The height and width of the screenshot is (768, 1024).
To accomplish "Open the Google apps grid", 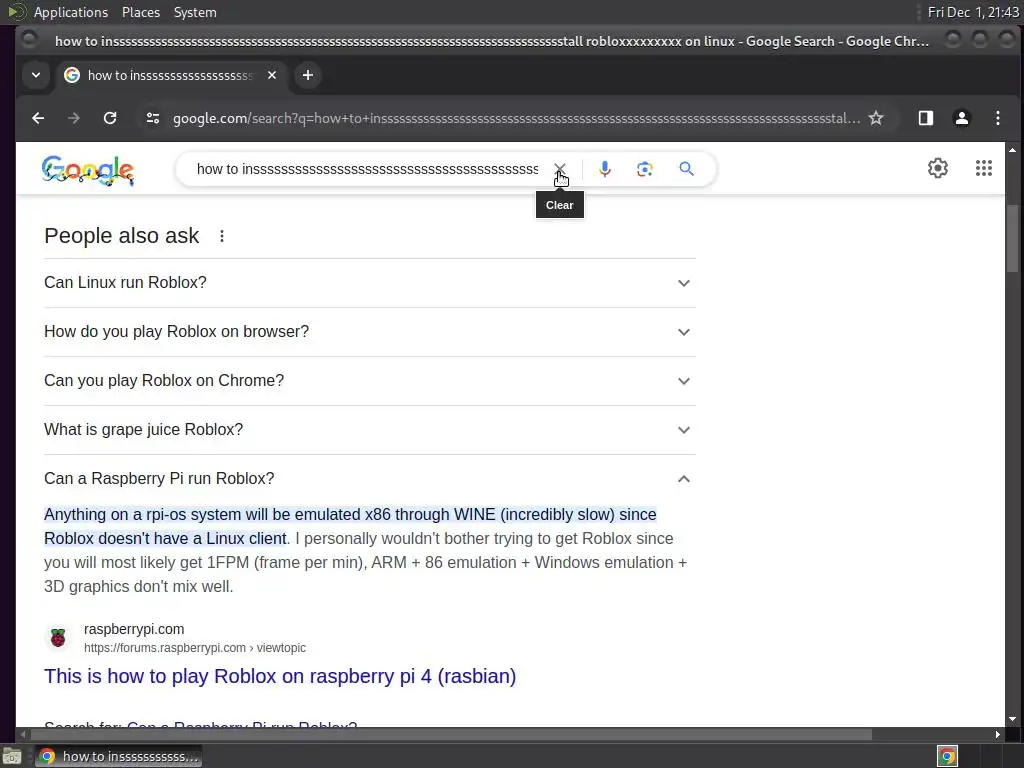I will point(984,168).
